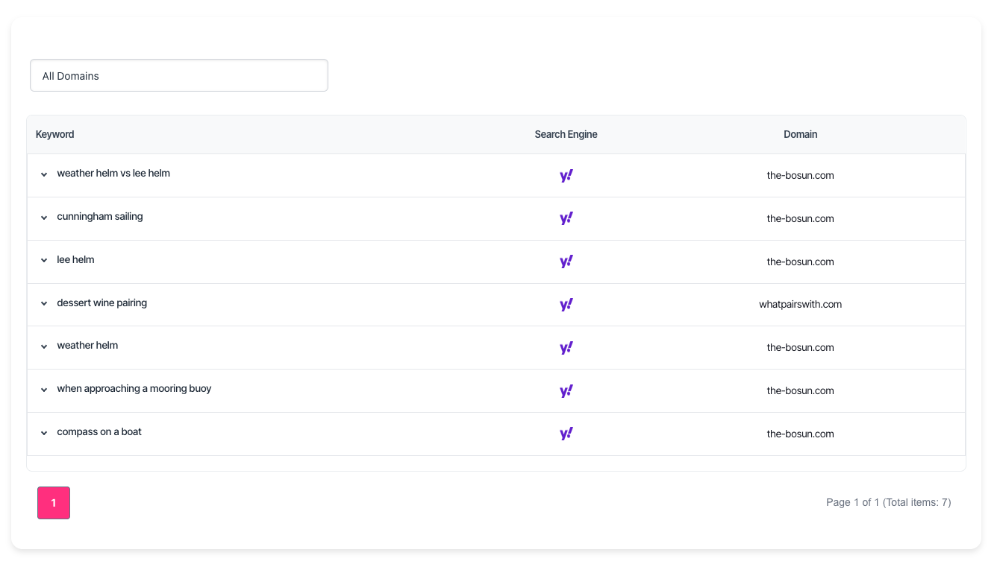Open the All Domains dropdown
This screenshot has width=1000, height=564.
pyautogui.click(x=179, y=76)
